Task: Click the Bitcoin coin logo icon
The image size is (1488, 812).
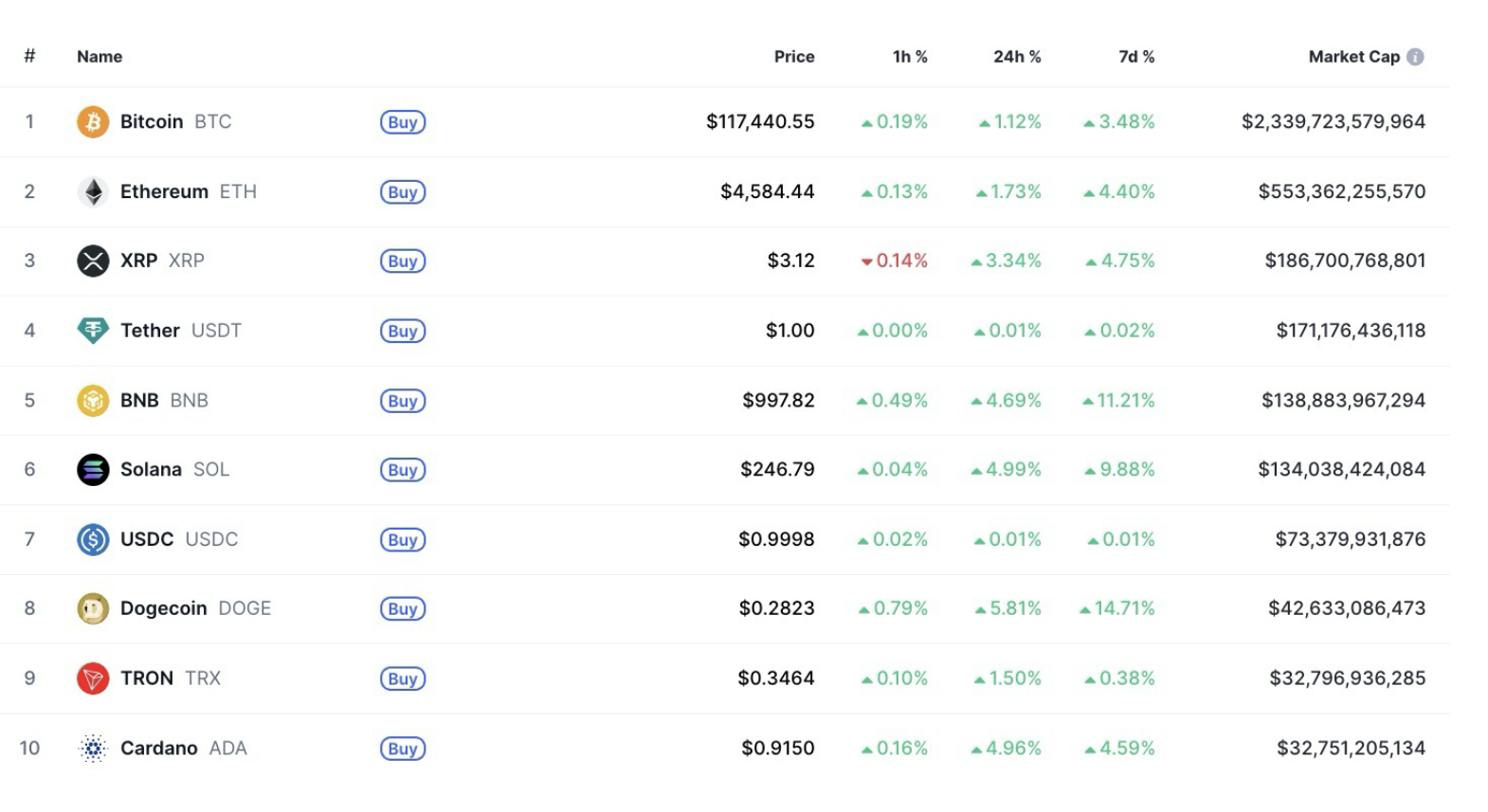Action: point(93,122)
